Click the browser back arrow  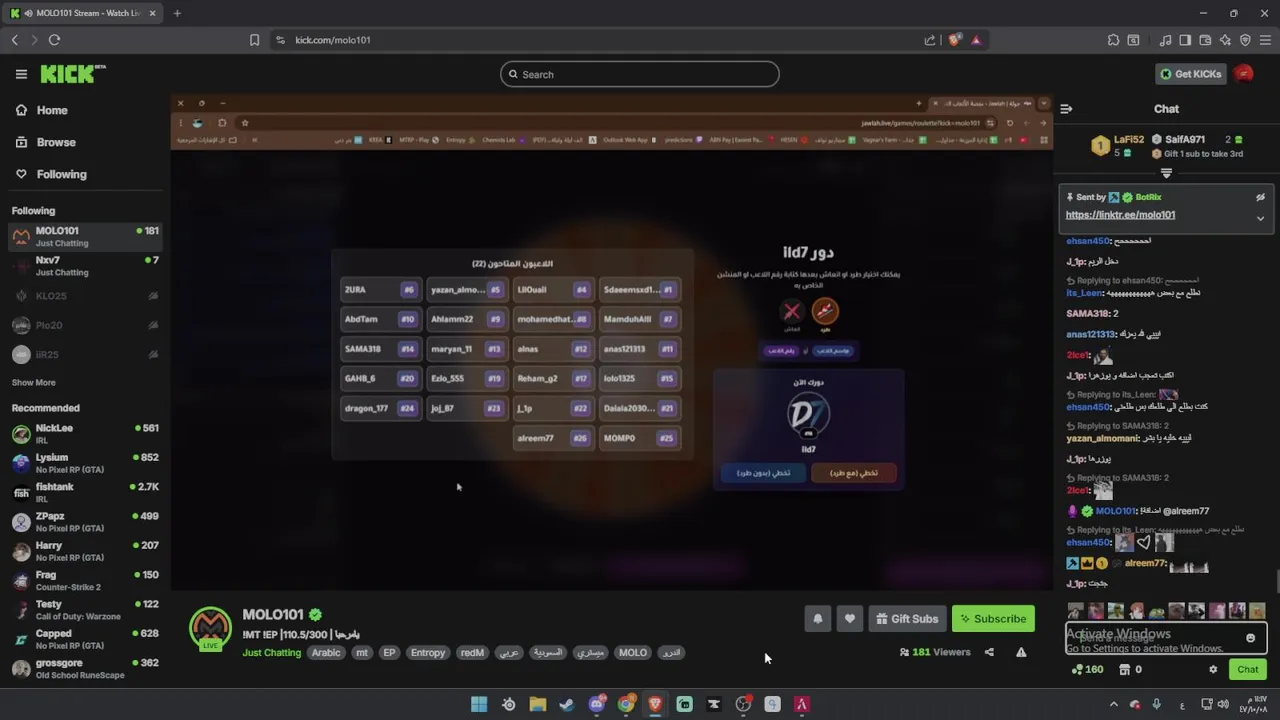click(14, 40)
